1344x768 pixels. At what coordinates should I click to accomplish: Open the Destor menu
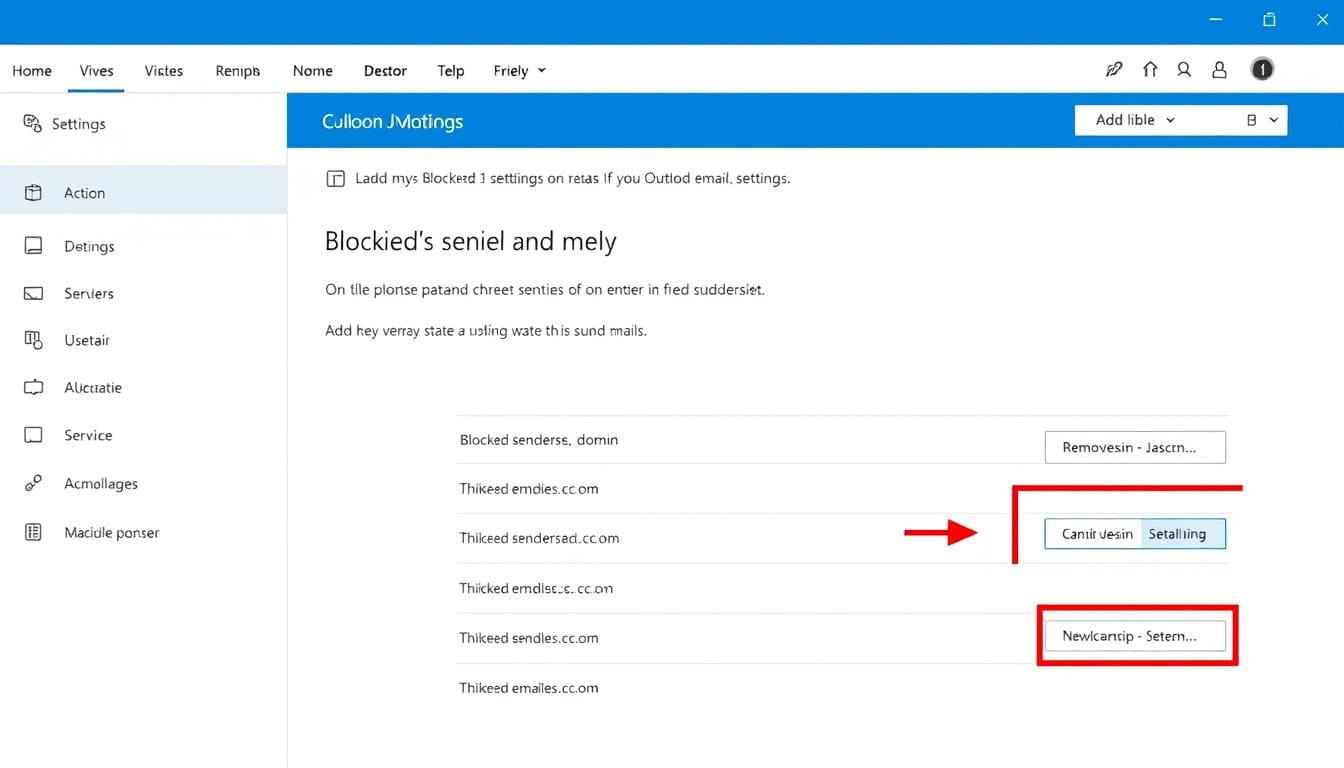385,71
